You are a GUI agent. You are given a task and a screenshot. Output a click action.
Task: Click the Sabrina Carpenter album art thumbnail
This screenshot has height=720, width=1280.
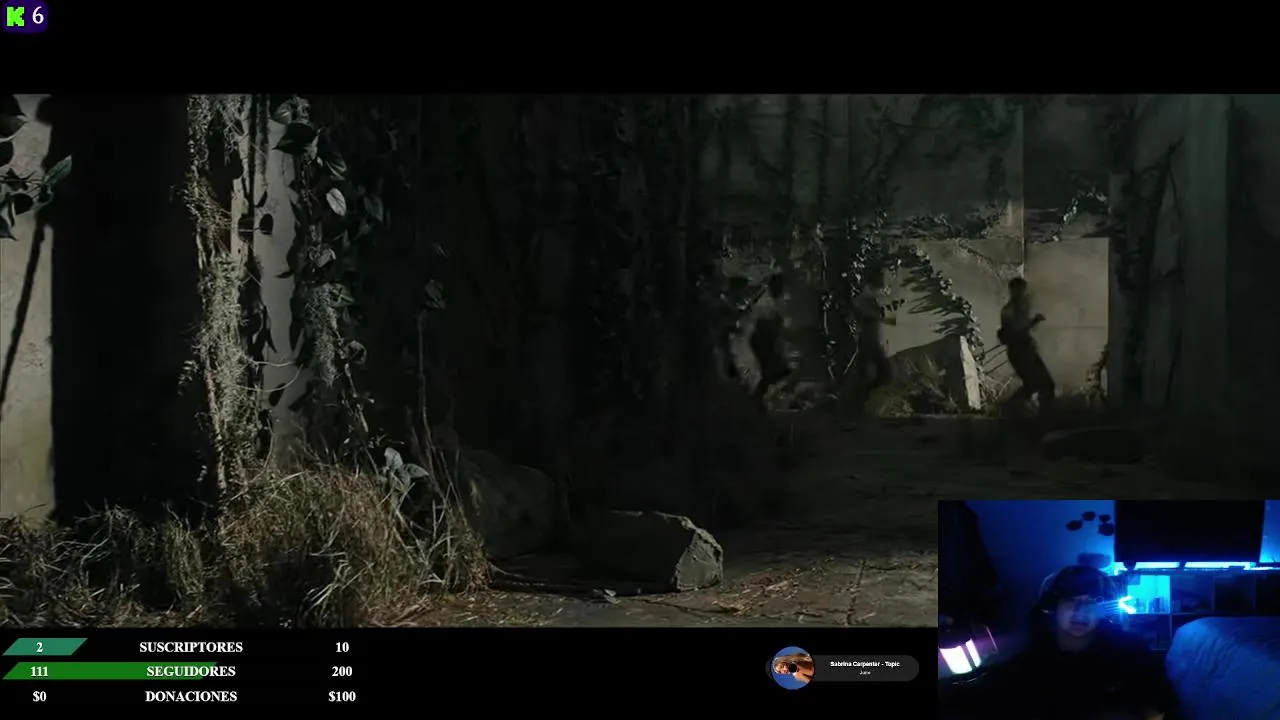(792, 667)
